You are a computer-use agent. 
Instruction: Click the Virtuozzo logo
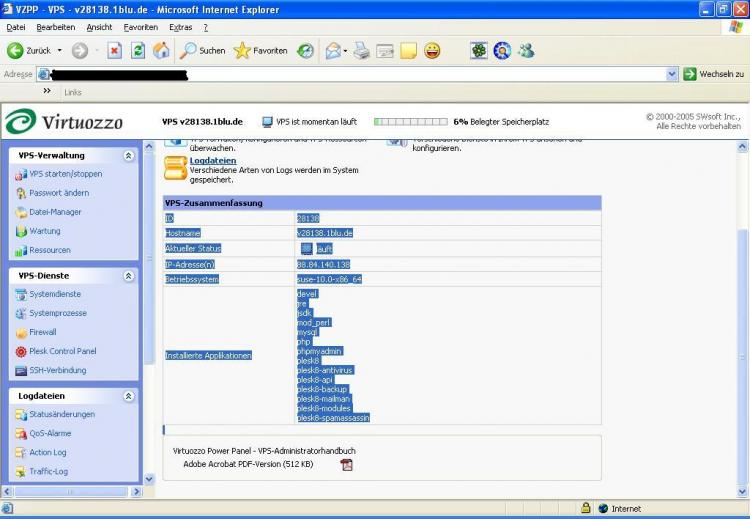click(x=64, y=121)
